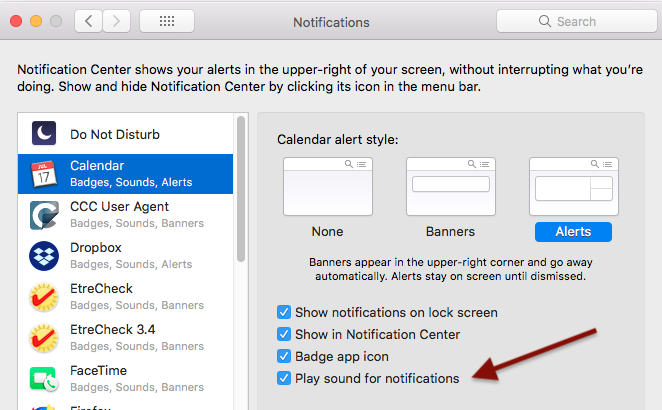662x410 pixels.
Task: Click the app list scrollbar thumb
Action: click(241, 189)
